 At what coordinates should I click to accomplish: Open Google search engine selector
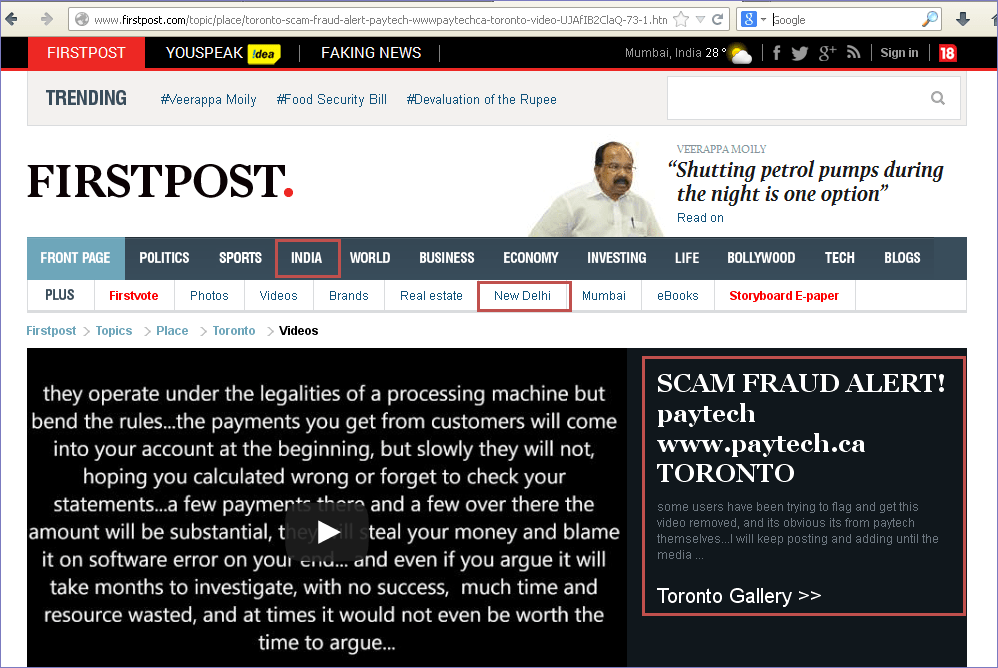coord(753,19)
